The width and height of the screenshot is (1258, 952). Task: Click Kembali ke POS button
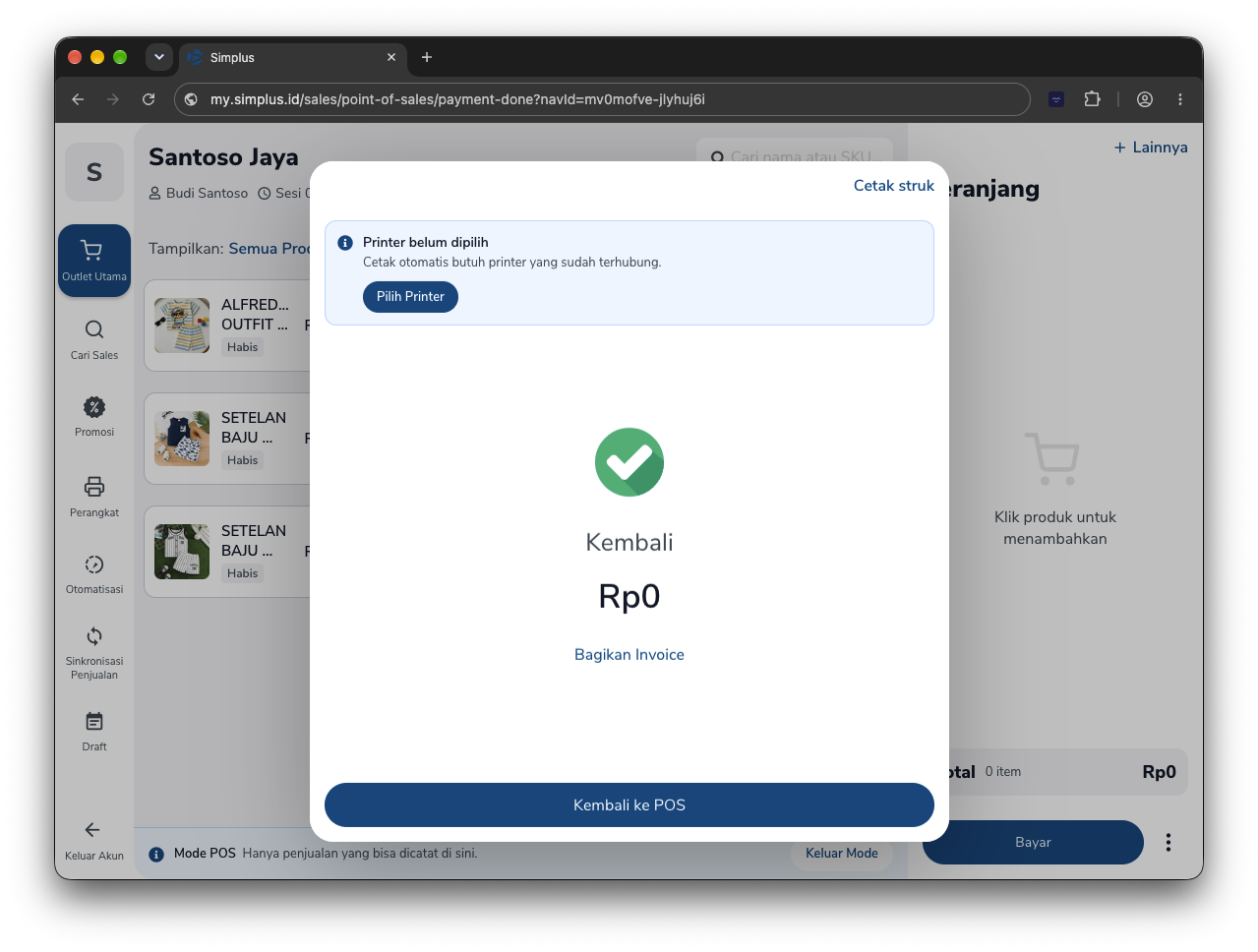pos(629,804)
